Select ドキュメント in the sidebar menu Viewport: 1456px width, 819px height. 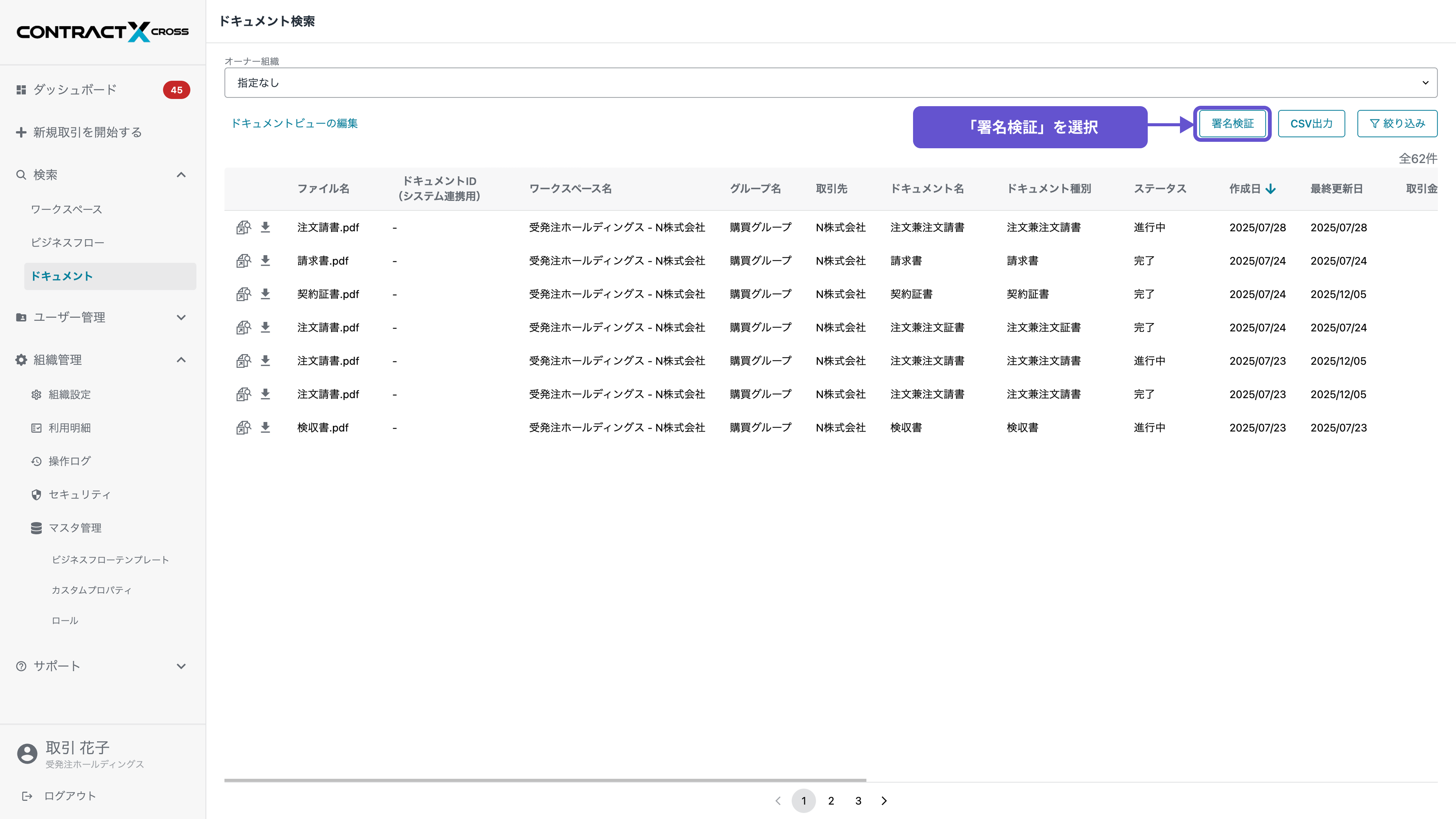[x=62, y=276]
